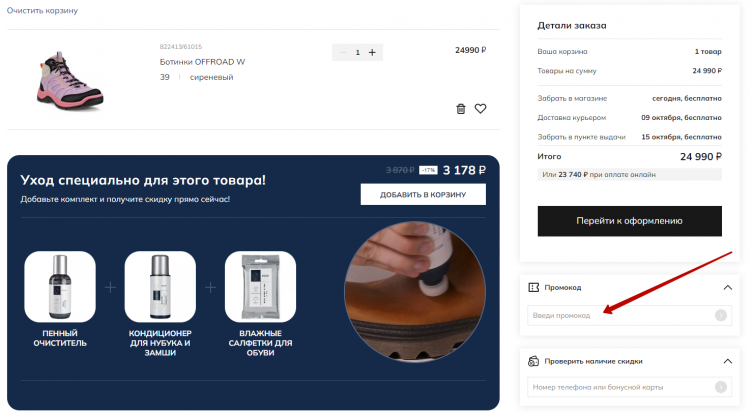Click the ВЛАЖНЫЕ САЛФЕТКИ ДЛЯ ОБУВИ caption
Image resolution: width=752 pixels, height=418 pixels.
[x=260, y=343]
